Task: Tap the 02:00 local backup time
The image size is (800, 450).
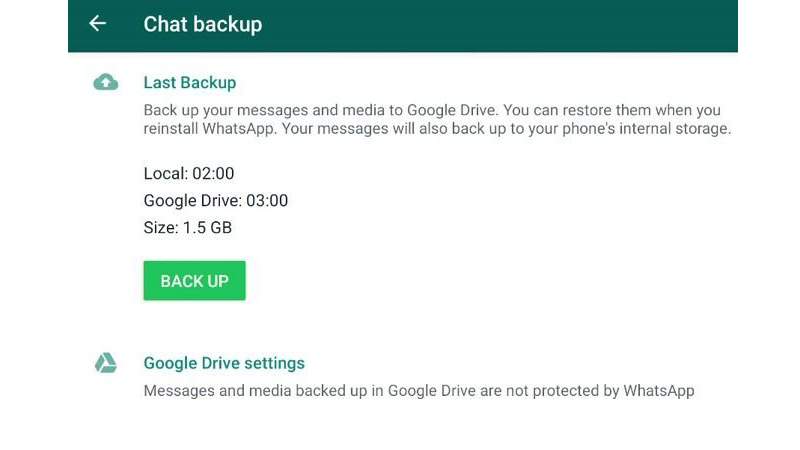Action: (x=213, y=174)
